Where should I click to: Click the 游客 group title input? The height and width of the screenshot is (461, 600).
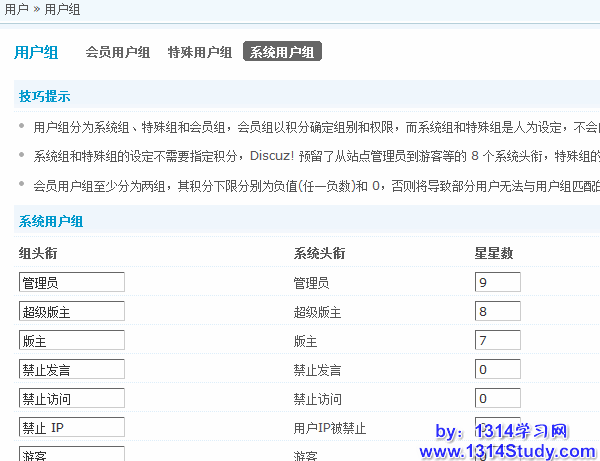71,455
